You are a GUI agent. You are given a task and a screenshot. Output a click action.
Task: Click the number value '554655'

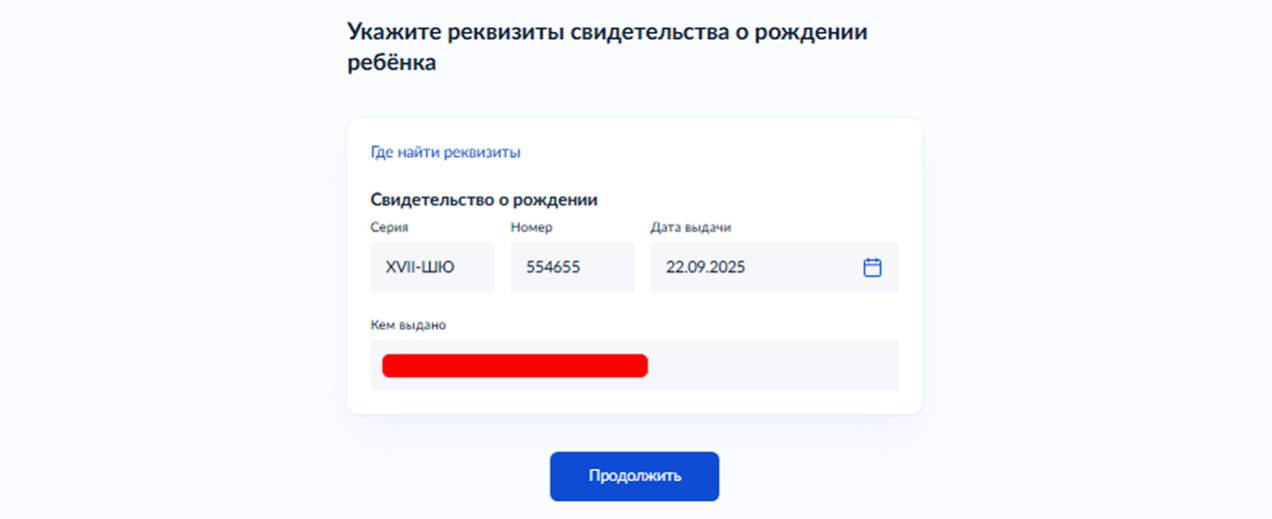pos(553,268)
